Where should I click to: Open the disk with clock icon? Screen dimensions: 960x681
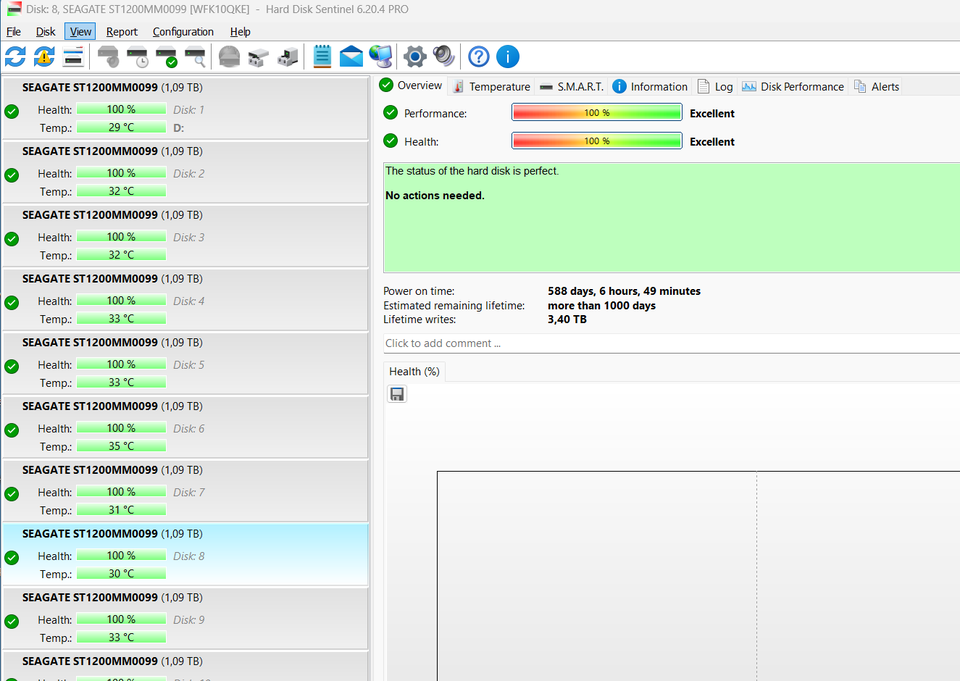pyautogui.click(x=137, y=56)
